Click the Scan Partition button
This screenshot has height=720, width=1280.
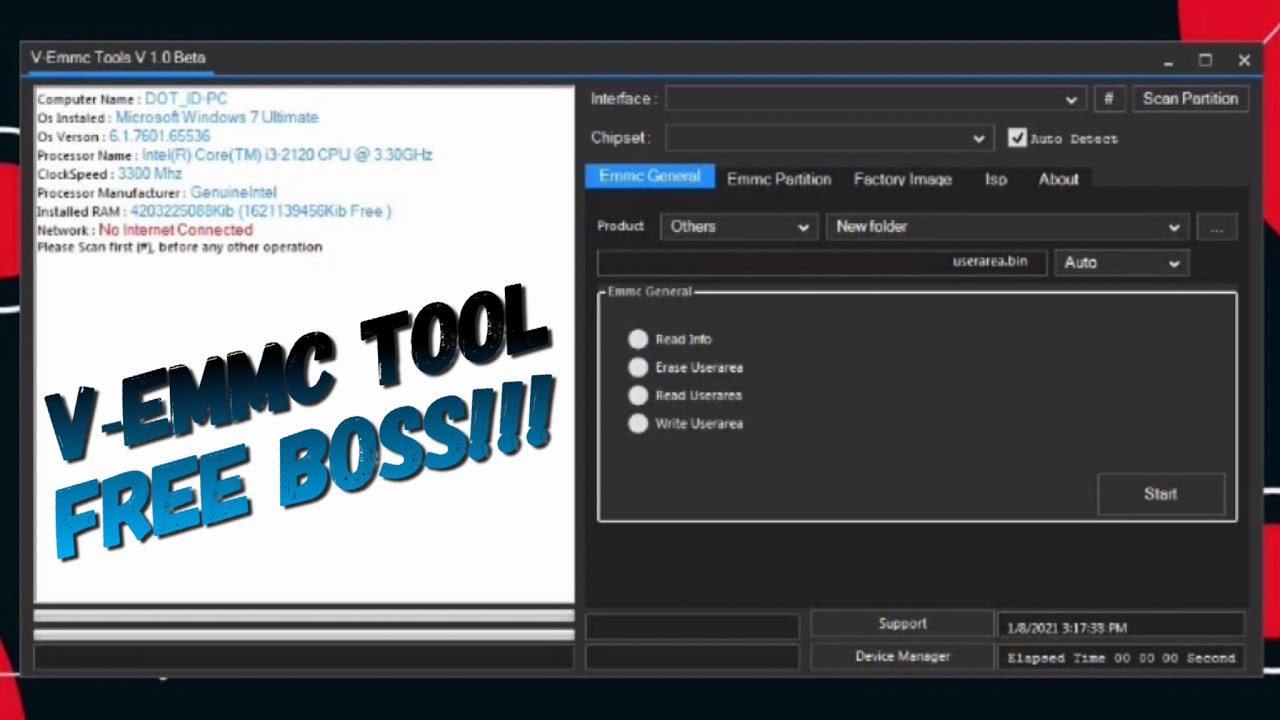pyautogui.click(x=1190, y=99)
